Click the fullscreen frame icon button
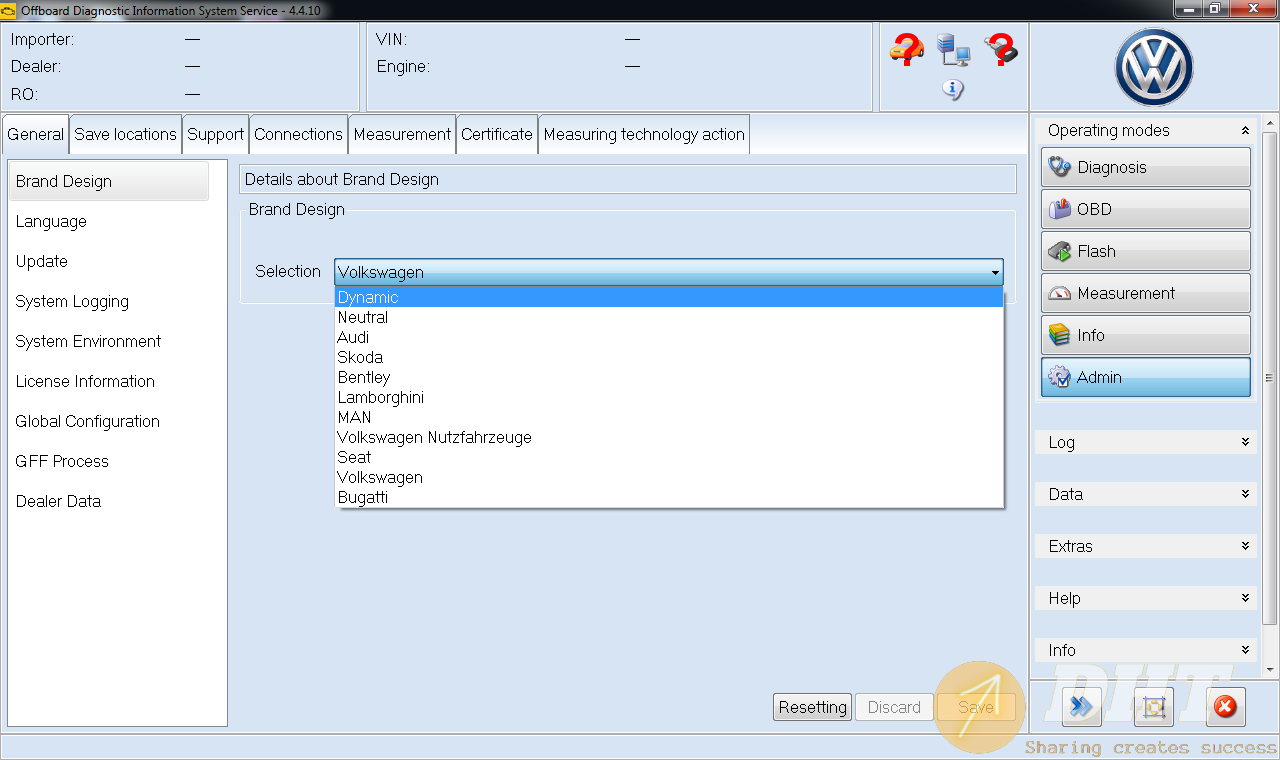Screen dimensions: 1280x760 (x=1153, y=707)
